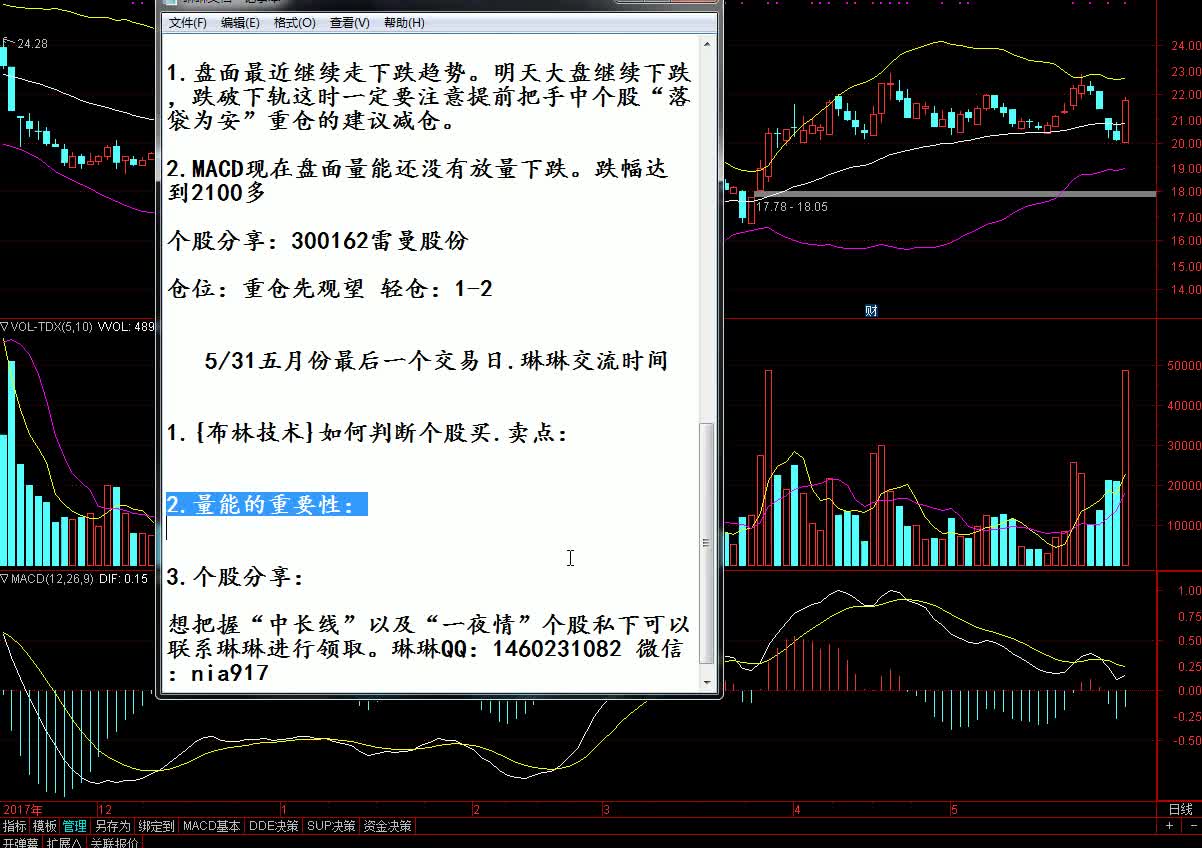This screenshot has width=1202, height=848.
Task: Open the 查看(V) menu
Action: 349,23
